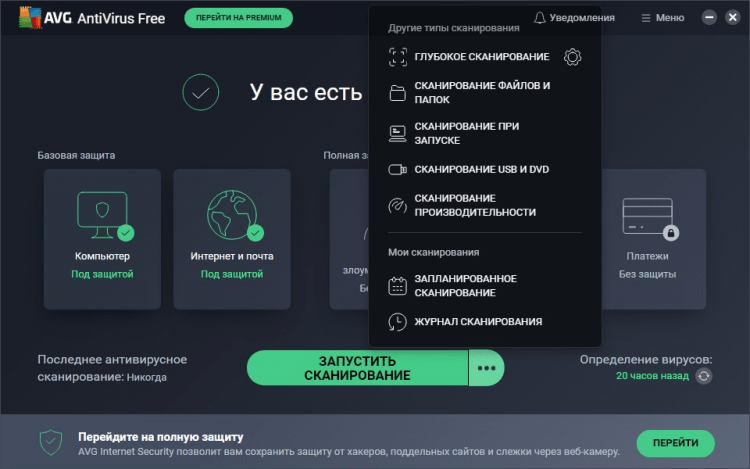Click the ПЕРЕЙТИ НА PREMIUM button
750x469 pixels.
tap(239, 18)
